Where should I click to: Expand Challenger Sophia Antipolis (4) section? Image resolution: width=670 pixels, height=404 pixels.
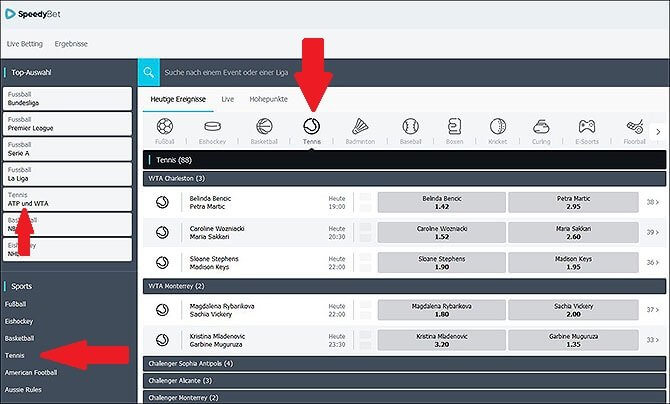coord(404,363)
